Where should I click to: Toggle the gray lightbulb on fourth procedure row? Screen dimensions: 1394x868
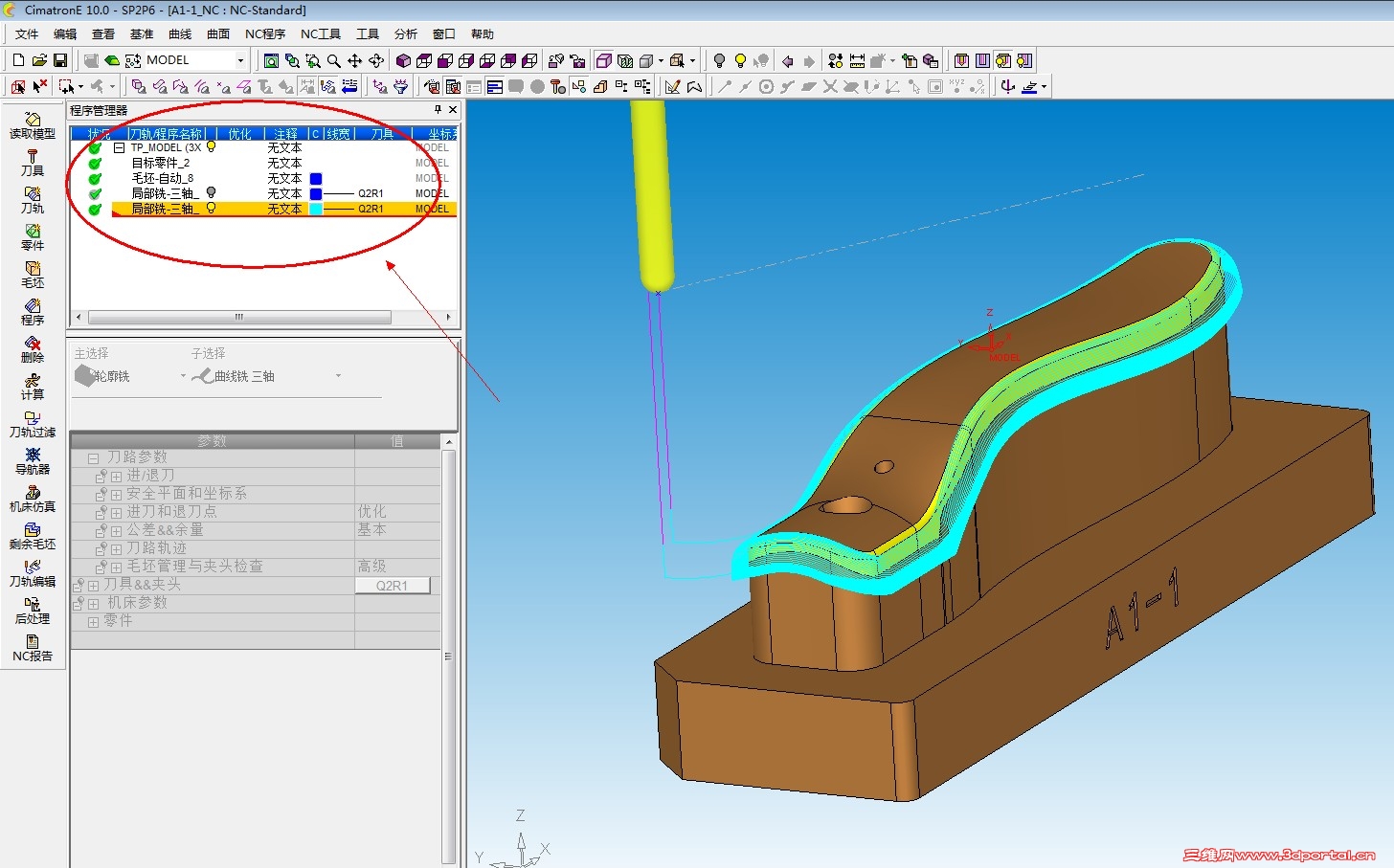(212, 193)
